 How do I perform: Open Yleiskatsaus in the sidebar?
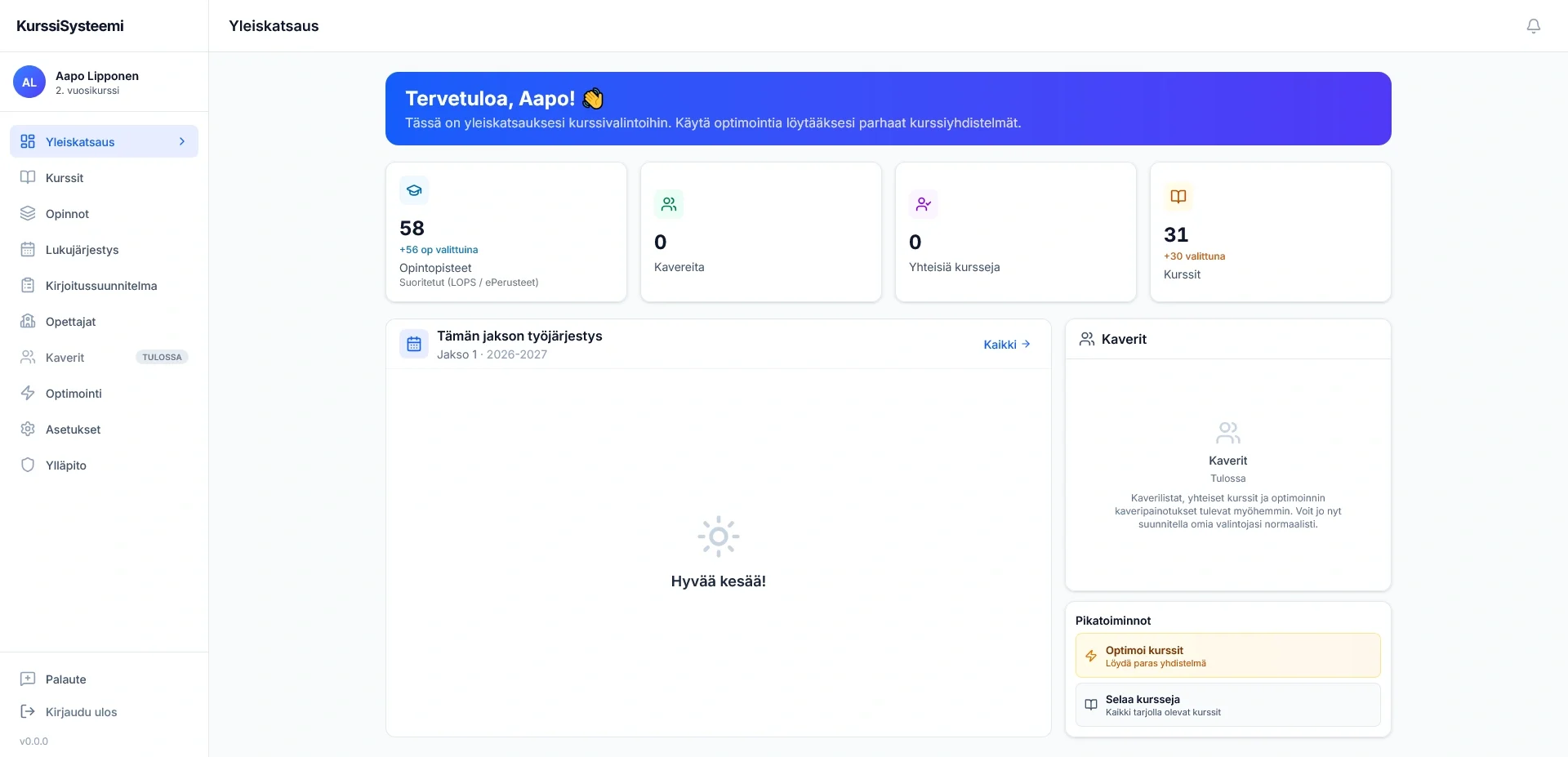tap(104, 141)
